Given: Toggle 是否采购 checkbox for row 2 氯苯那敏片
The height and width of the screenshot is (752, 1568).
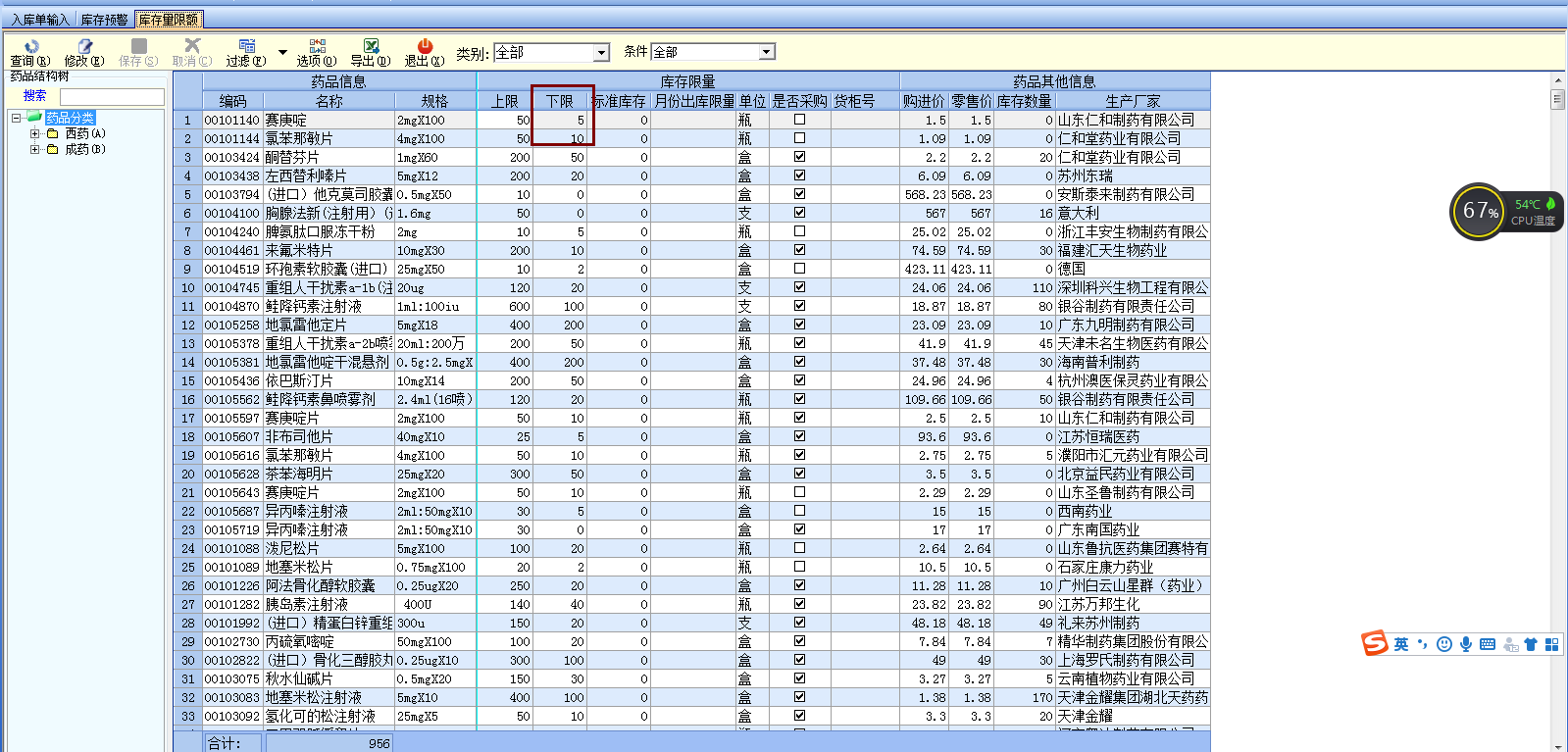Looking at the screenshot, I should point(799,138).
